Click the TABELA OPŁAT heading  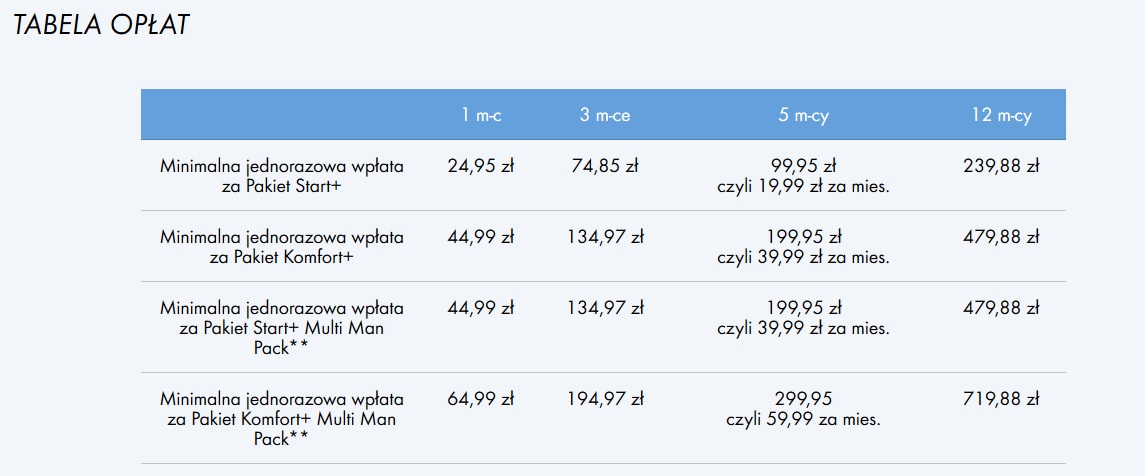pos(101,26)
